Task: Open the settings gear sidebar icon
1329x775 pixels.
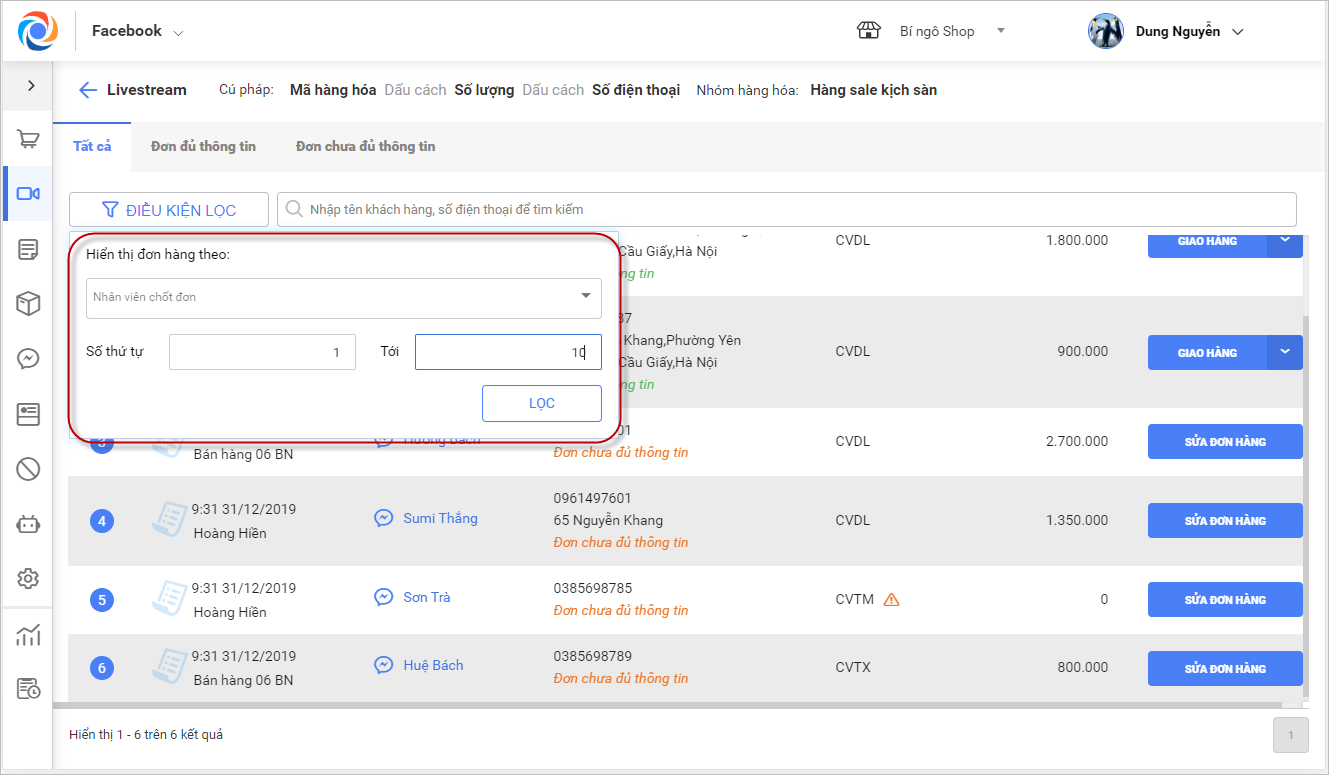Action: [x=28, y=578]
